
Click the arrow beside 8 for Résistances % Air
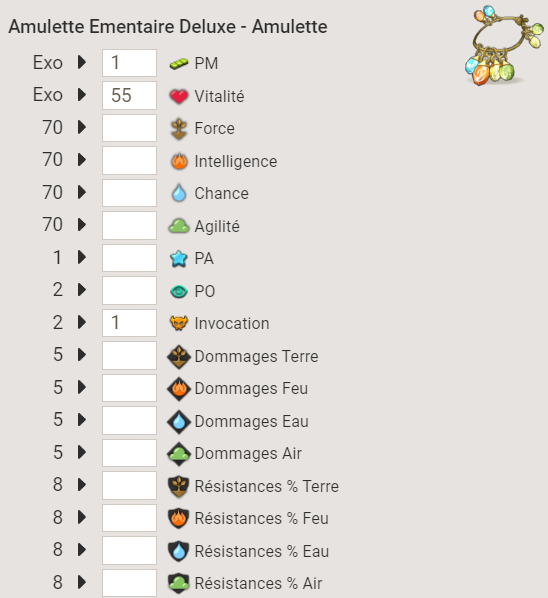point(82,582)
